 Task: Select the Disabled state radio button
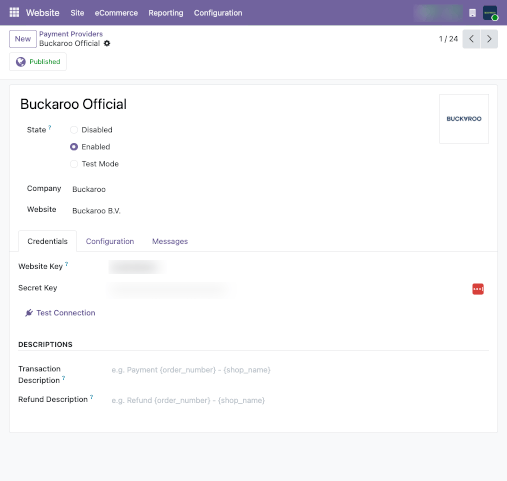click(74, 130)
